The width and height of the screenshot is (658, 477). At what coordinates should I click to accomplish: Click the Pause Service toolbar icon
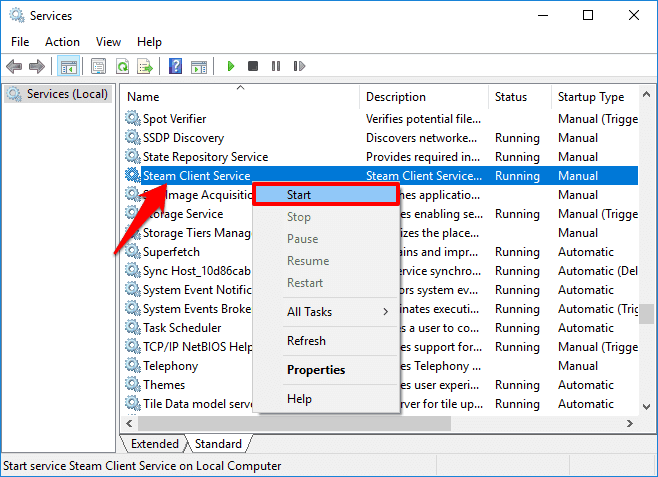276,66
